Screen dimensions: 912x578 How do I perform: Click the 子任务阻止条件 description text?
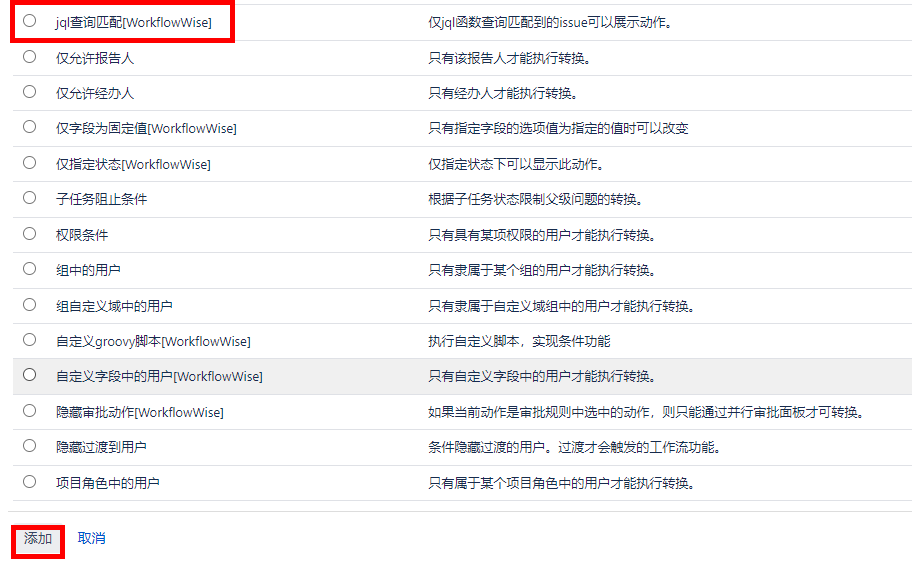pyautogui.click(x=534, y=200)
